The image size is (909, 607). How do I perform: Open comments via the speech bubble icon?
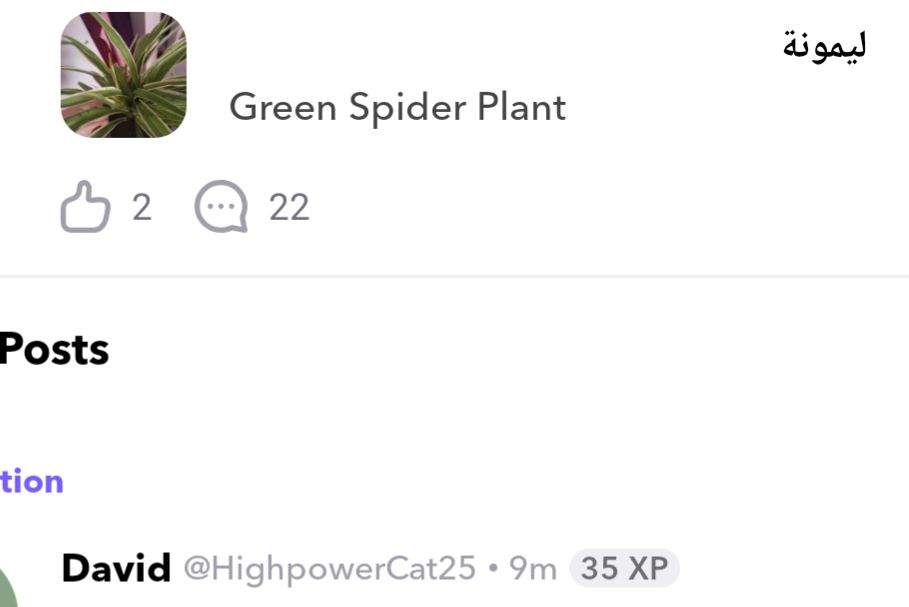pos(221,207)
